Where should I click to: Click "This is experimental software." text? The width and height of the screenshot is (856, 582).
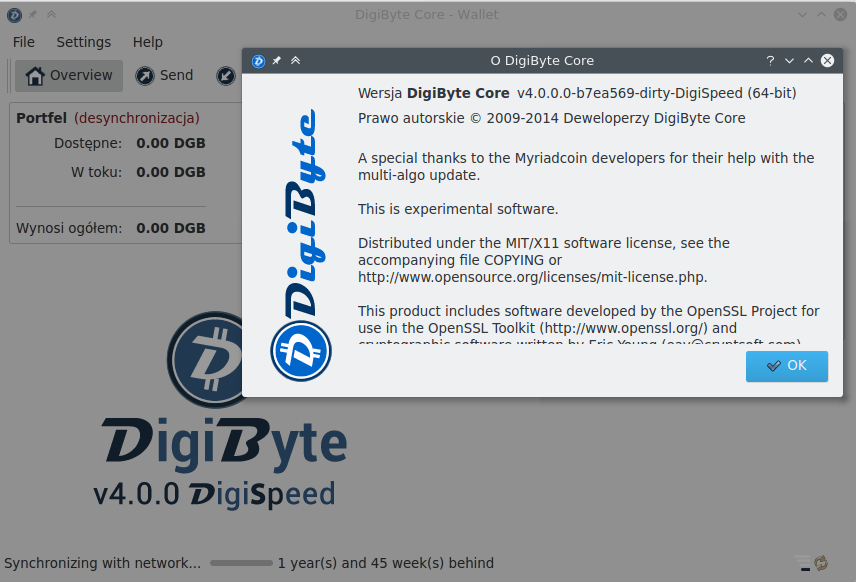point(458,209)
